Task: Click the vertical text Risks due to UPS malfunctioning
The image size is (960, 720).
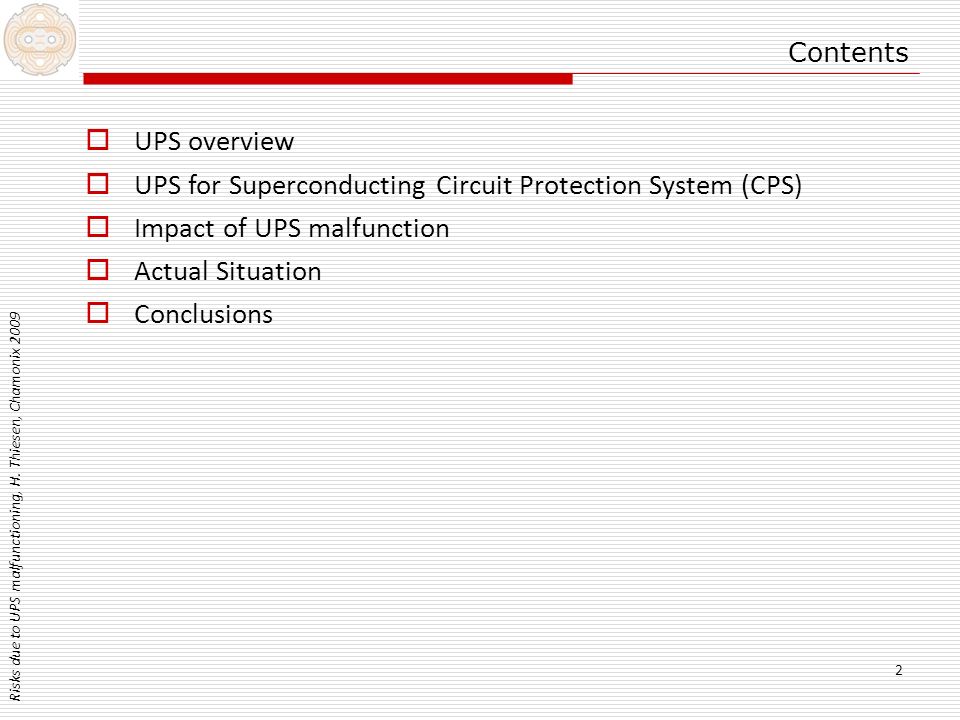Action: coord(15,606)
